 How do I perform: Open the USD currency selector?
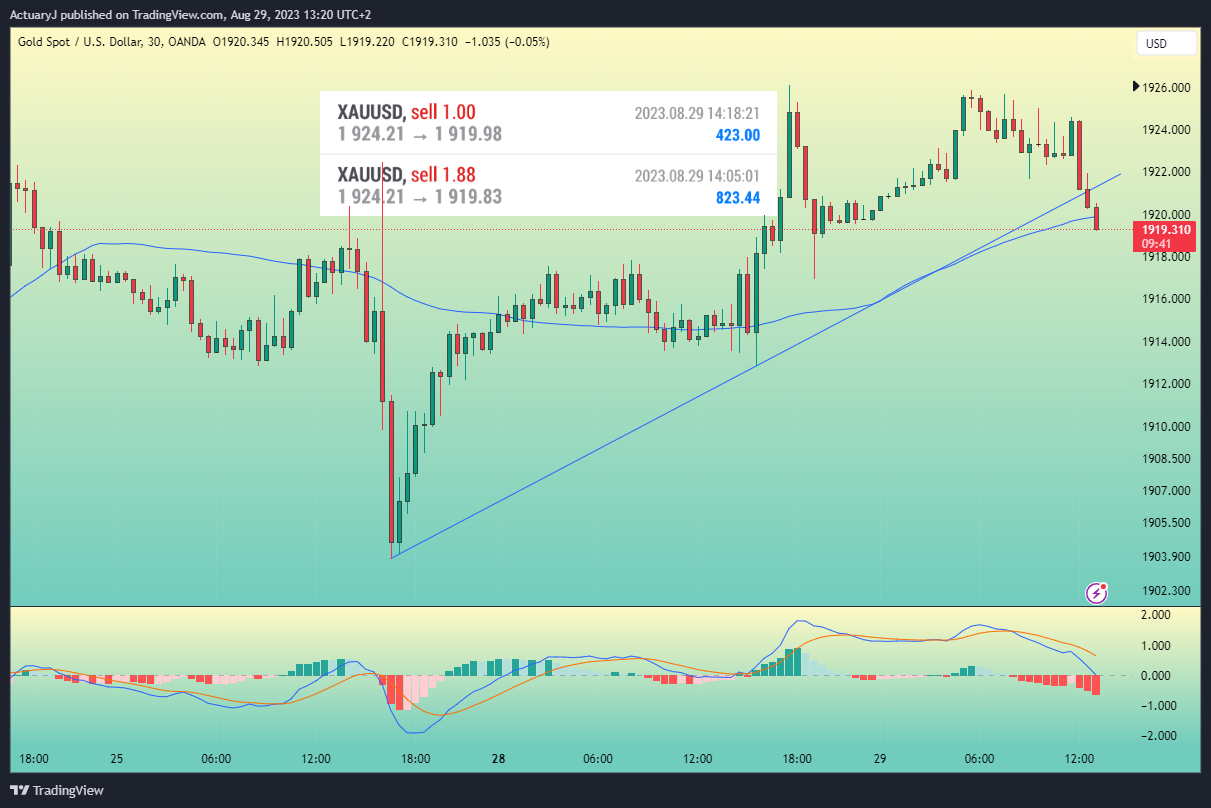tap(1166, 44)
